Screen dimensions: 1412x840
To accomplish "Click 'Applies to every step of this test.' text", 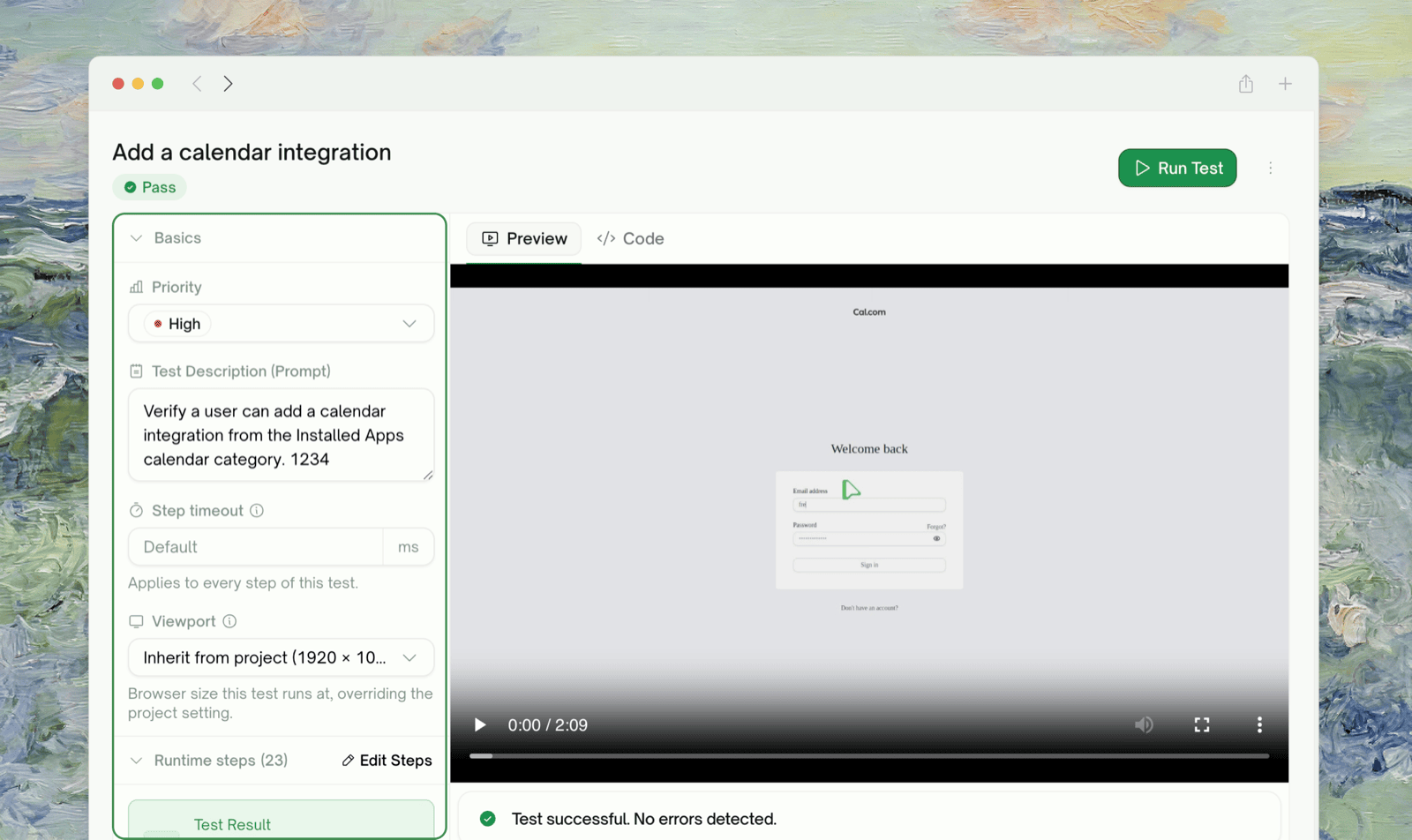I will (x=243, y=583).
